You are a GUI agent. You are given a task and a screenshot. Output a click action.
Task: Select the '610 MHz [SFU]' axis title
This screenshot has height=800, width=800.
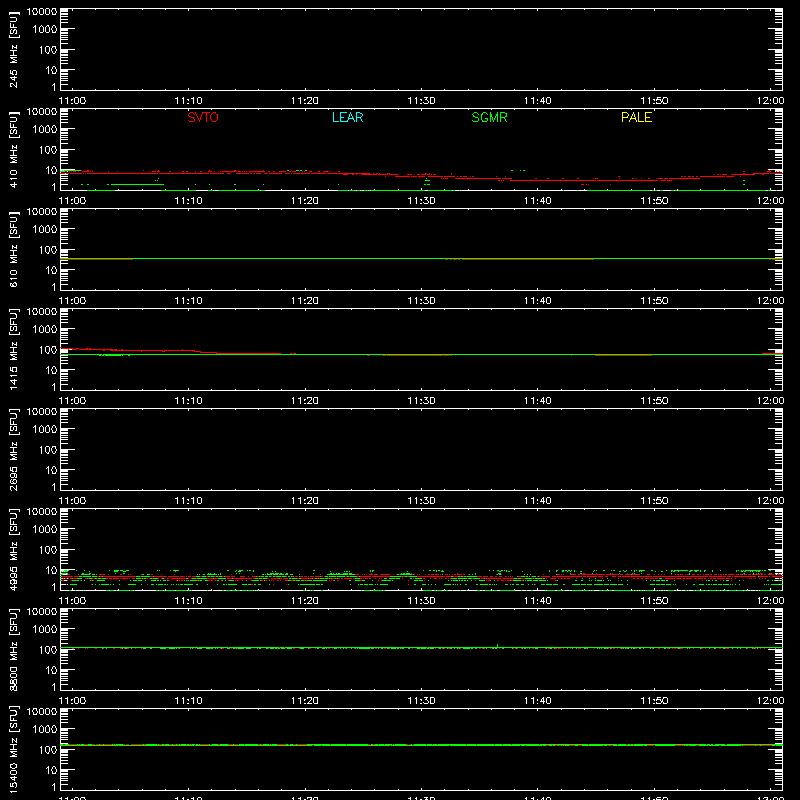(x=13, y=249)
